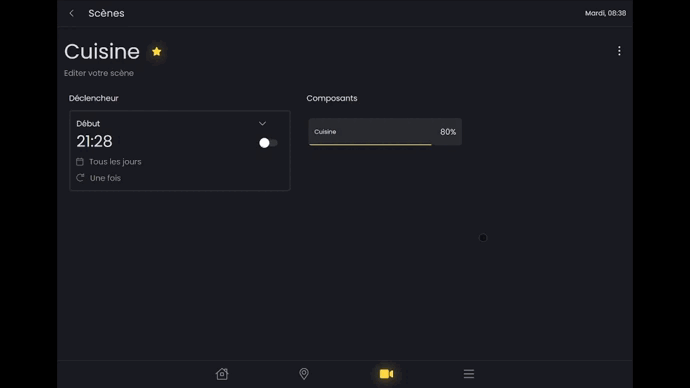Open the location pin tab
This screenshot has height=388, width=690.
(x=304, y=374)
